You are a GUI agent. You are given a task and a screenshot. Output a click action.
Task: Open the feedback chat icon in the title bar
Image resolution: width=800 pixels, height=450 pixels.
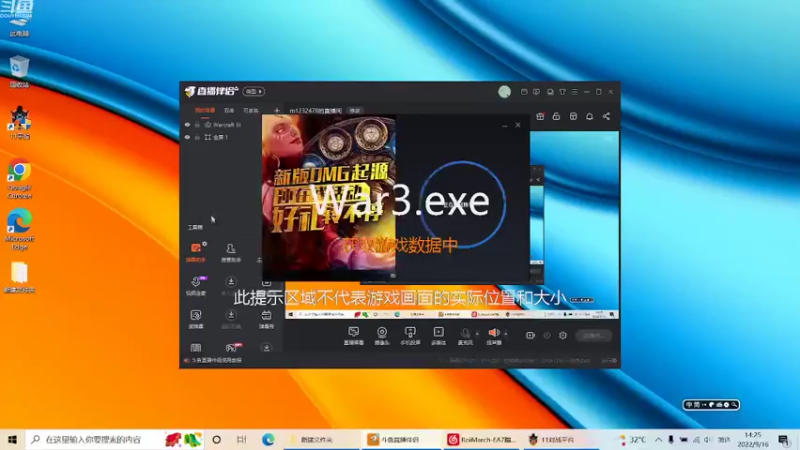point(536,92)
